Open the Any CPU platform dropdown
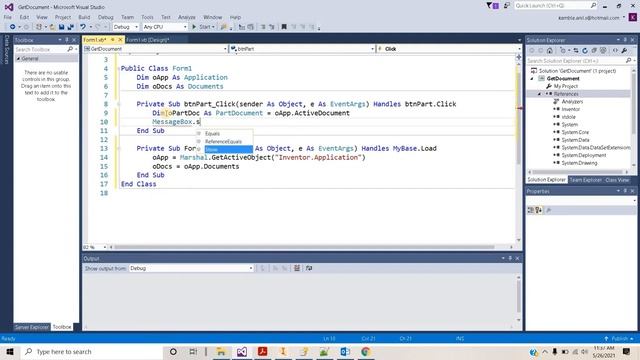The height and width of the screenshot is (360, 640). pyautogui.click(x=165, y=27)
